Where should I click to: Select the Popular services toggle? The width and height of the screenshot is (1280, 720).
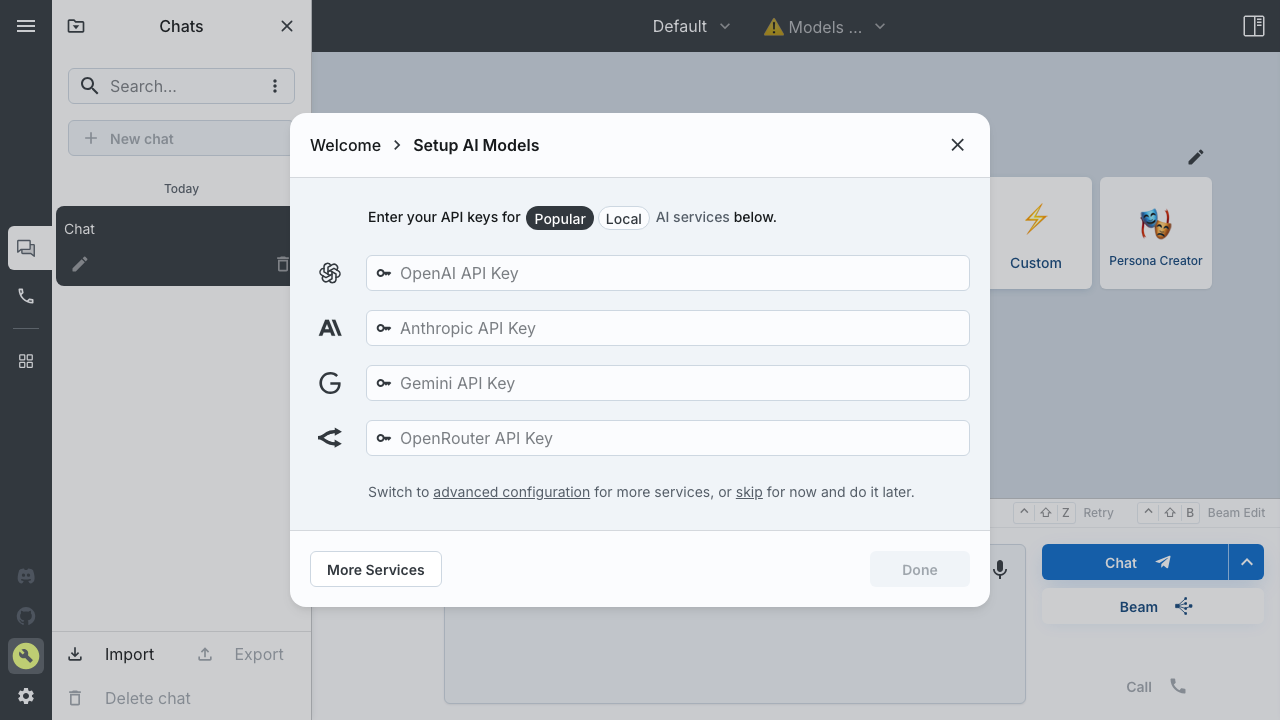click(x=560, y=218)
